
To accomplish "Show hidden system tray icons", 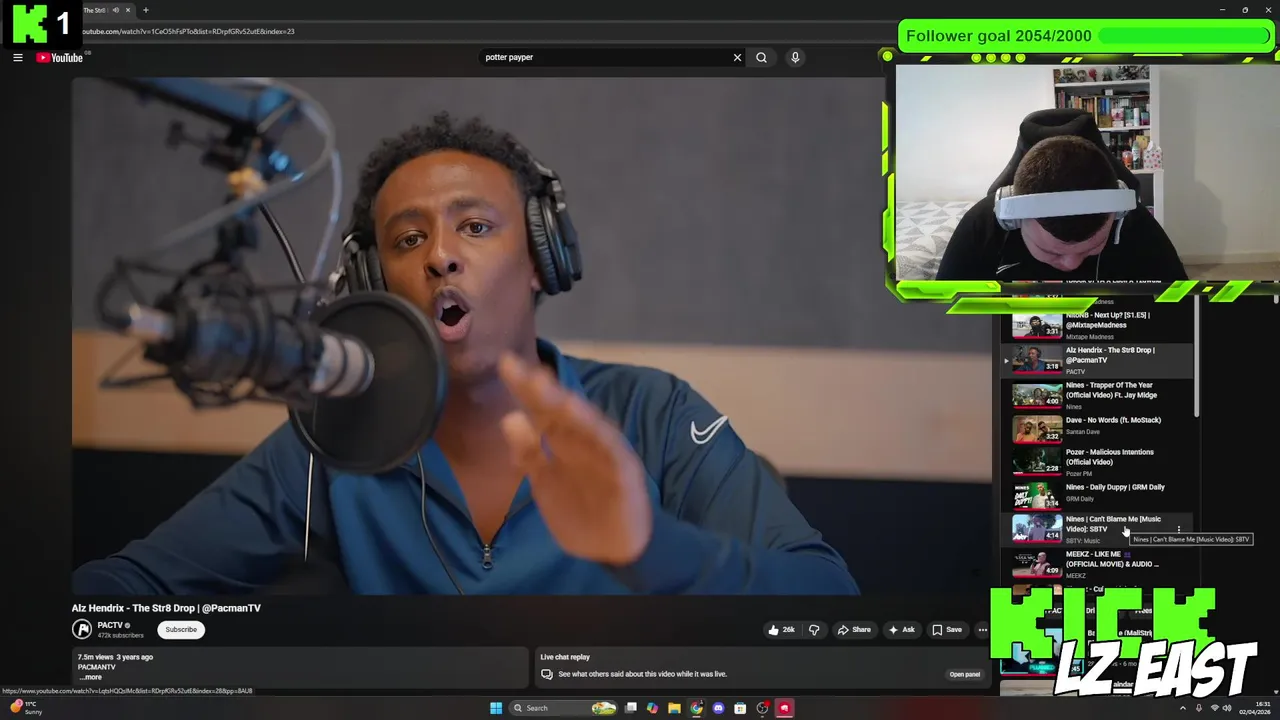I will pyautogui.click(x=1185, y=708).
